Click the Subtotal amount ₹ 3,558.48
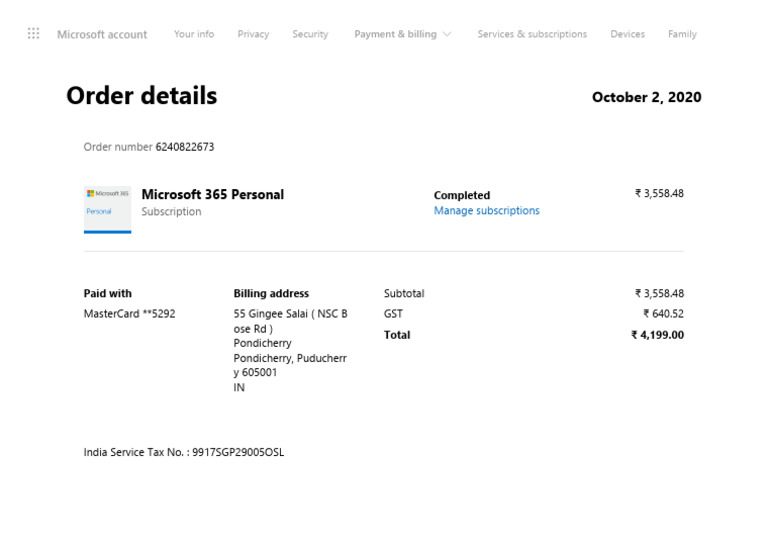This screenshot has height=543, width=768. click(x=659, y=293)
